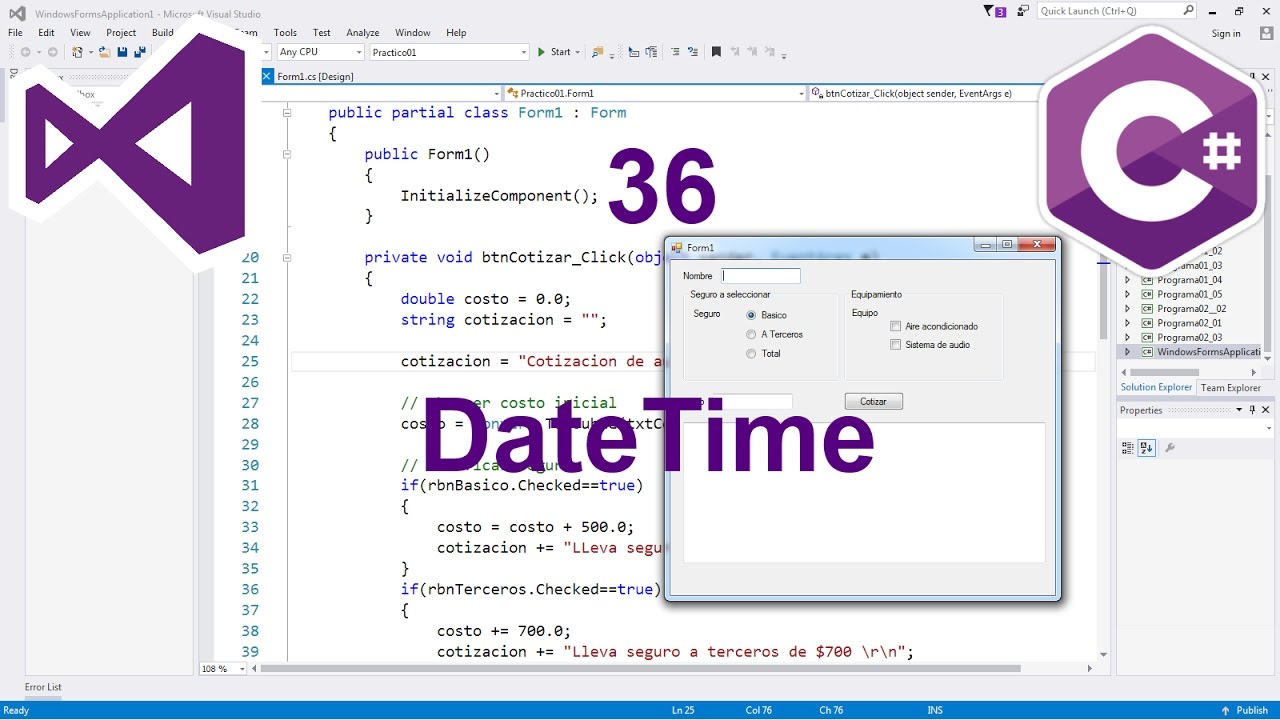This screenshot has width=1280, height=720.
Task: Close the Properties panel
Action: [x=1265, y=410]
